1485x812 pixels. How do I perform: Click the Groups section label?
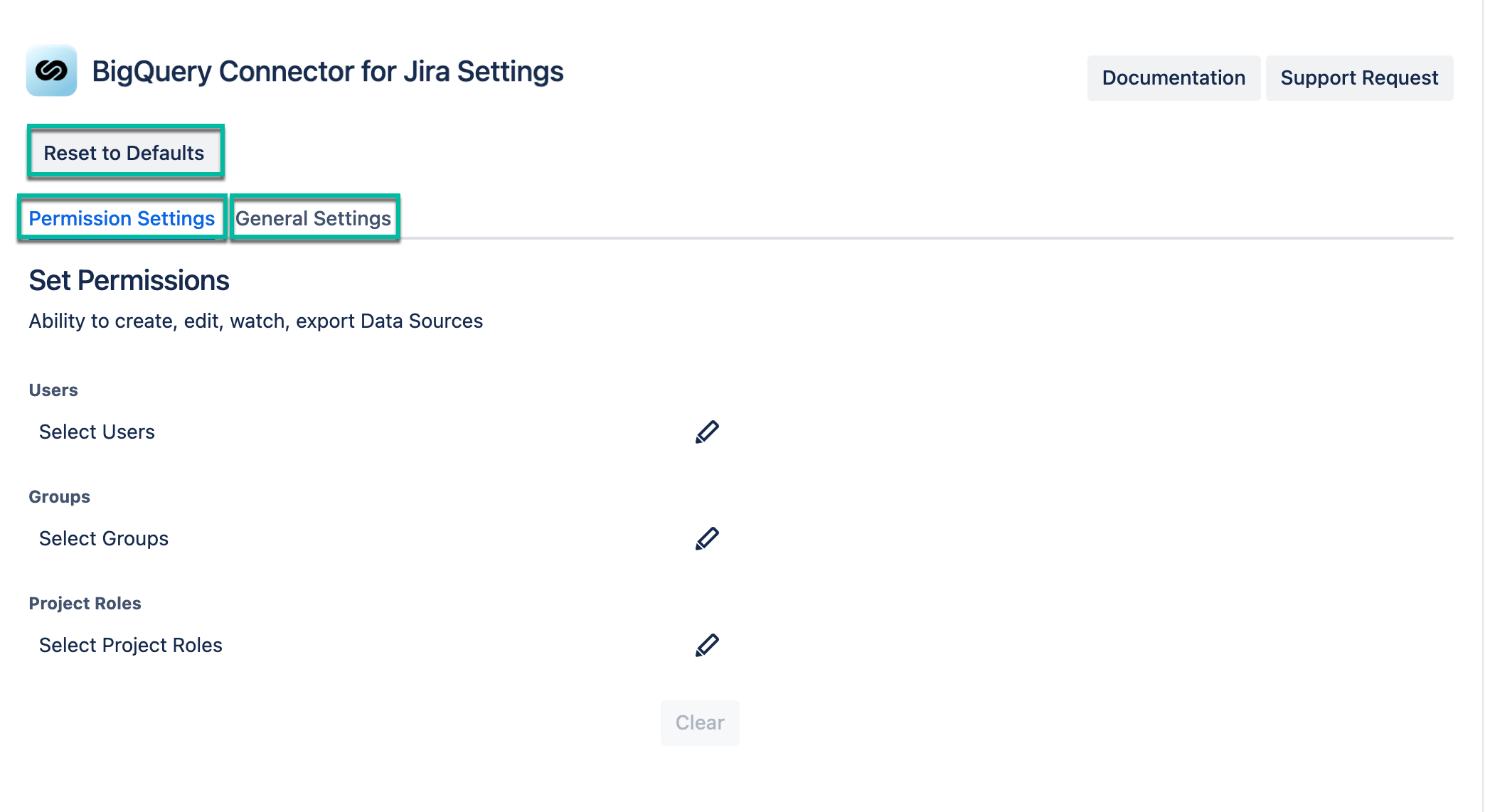click(59, 496)
